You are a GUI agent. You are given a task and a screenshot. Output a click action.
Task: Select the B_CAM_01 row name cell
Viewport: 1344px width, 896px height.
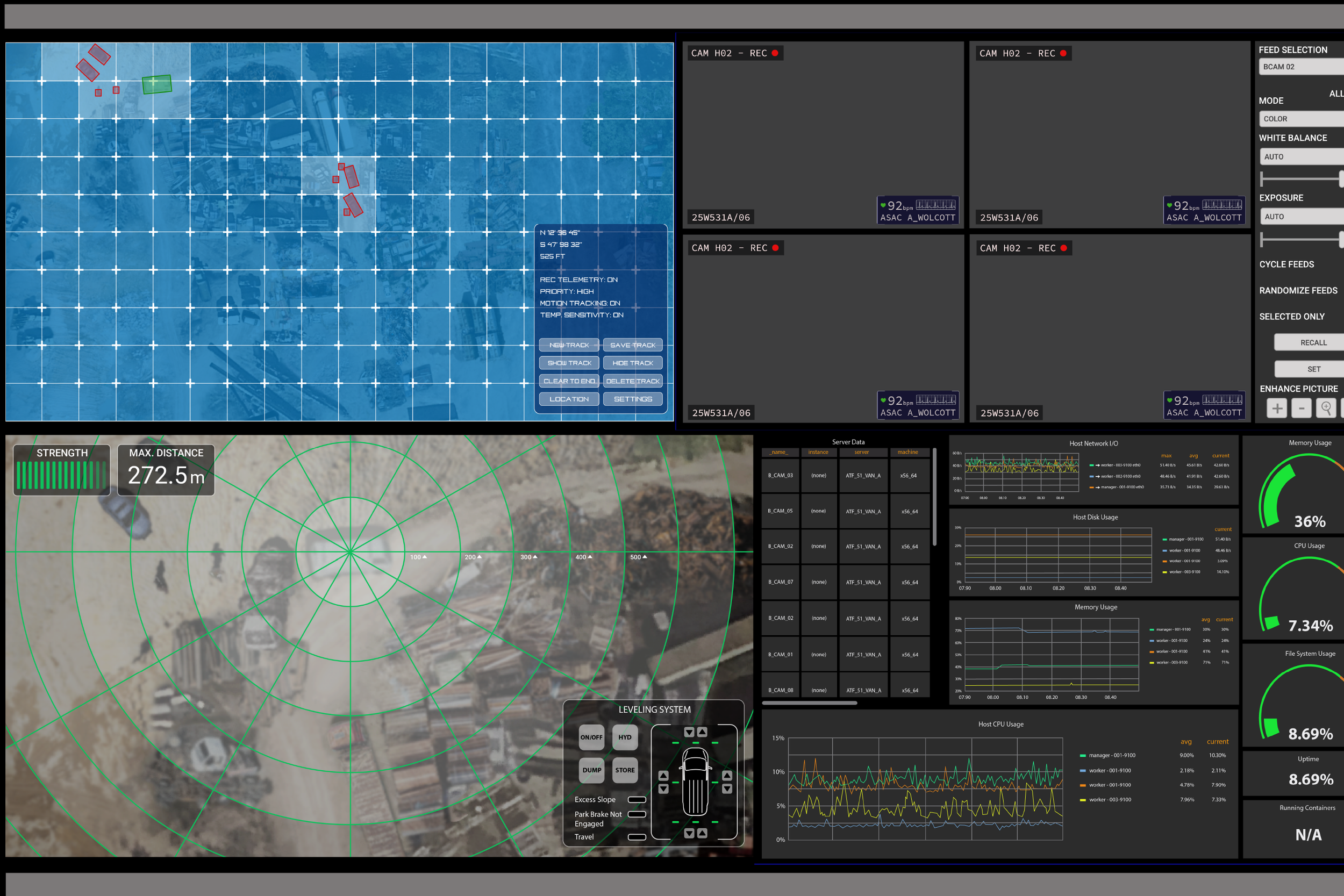coord(780,654)
